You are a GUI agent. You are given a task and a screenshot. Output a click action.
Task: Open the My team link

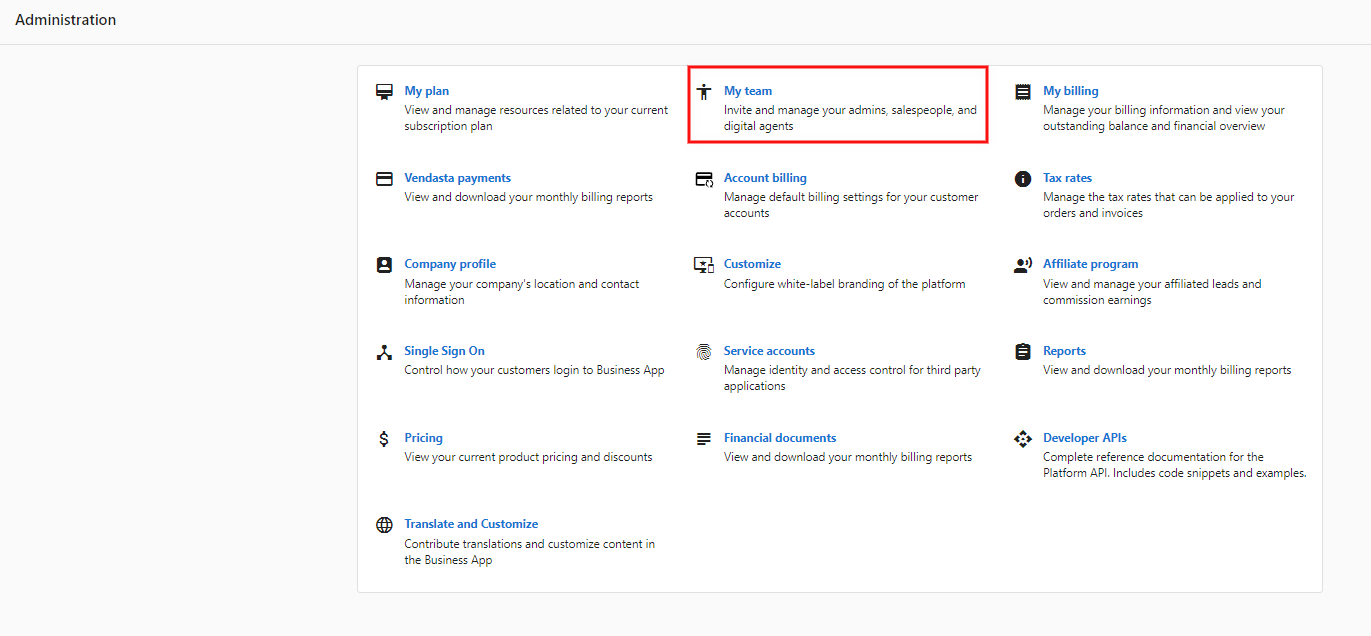748,91
